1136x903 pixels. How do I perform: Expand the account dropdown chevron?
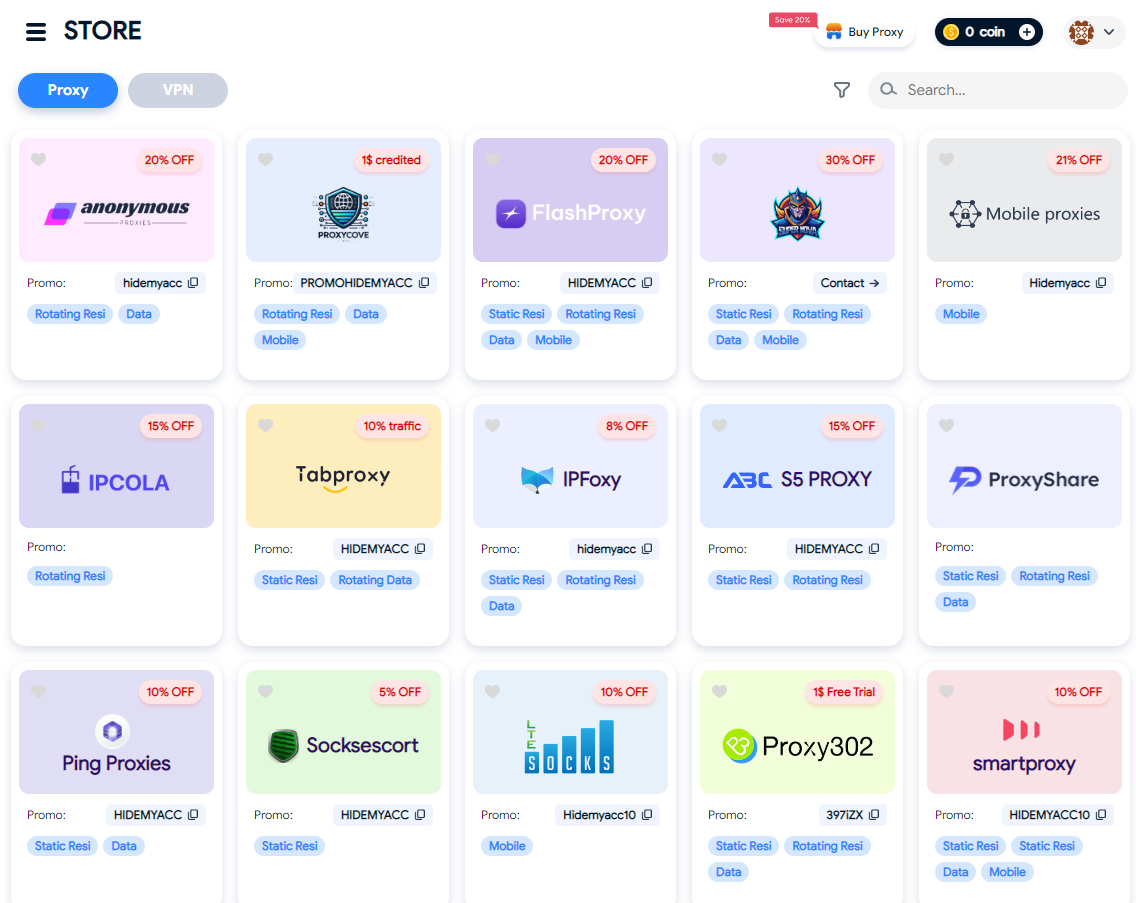pyautogui.click(x=1108, y=32)
